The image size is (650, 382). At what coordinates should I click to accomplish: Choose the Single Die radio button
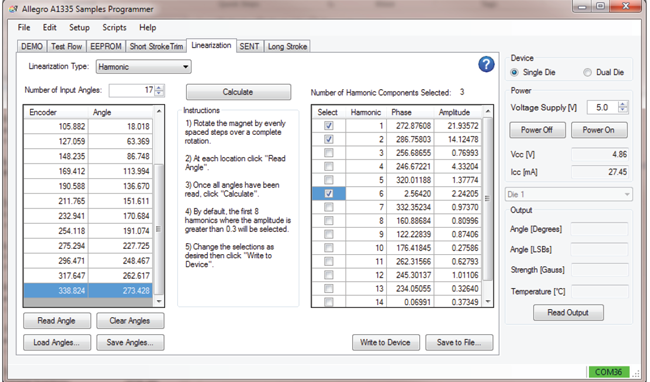(514, 73)
